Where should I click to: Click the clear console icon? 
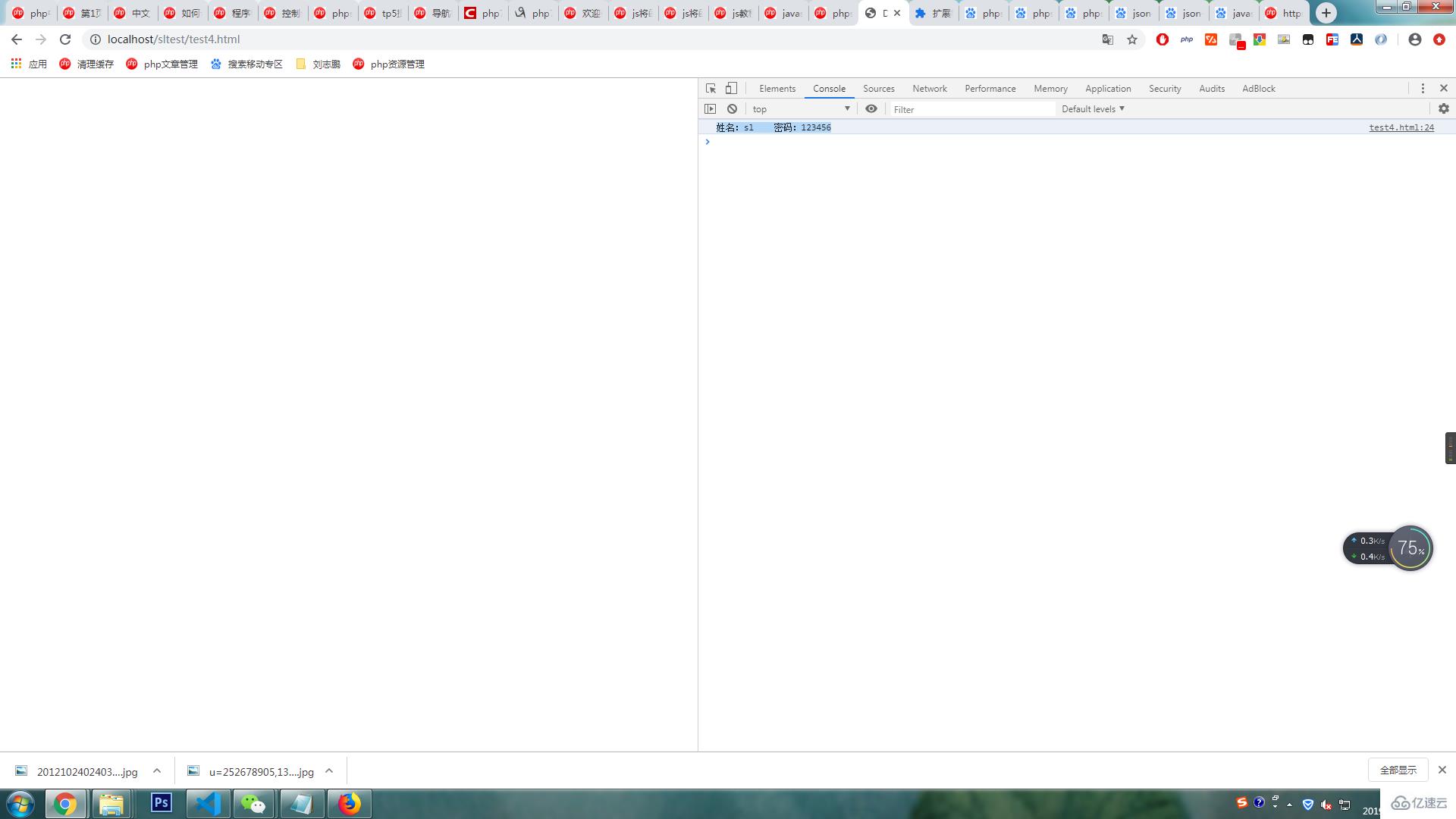tap(732, 108)
